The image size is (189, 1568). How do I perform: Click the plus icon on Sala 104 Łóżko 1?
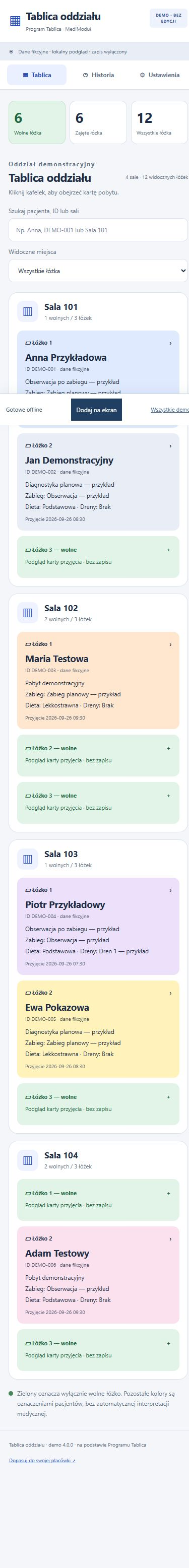169,1193
